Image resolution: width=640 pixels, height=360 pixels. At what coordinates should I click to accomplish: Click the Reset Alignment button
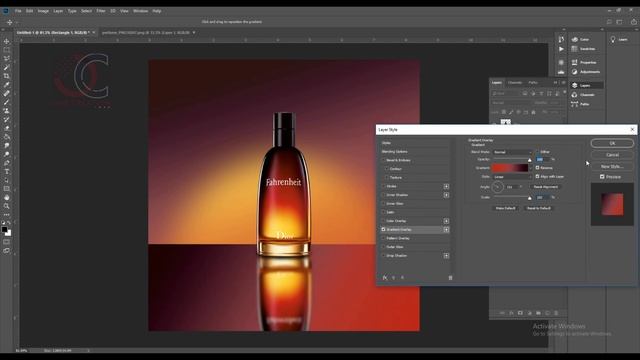(x=546, y=187)
